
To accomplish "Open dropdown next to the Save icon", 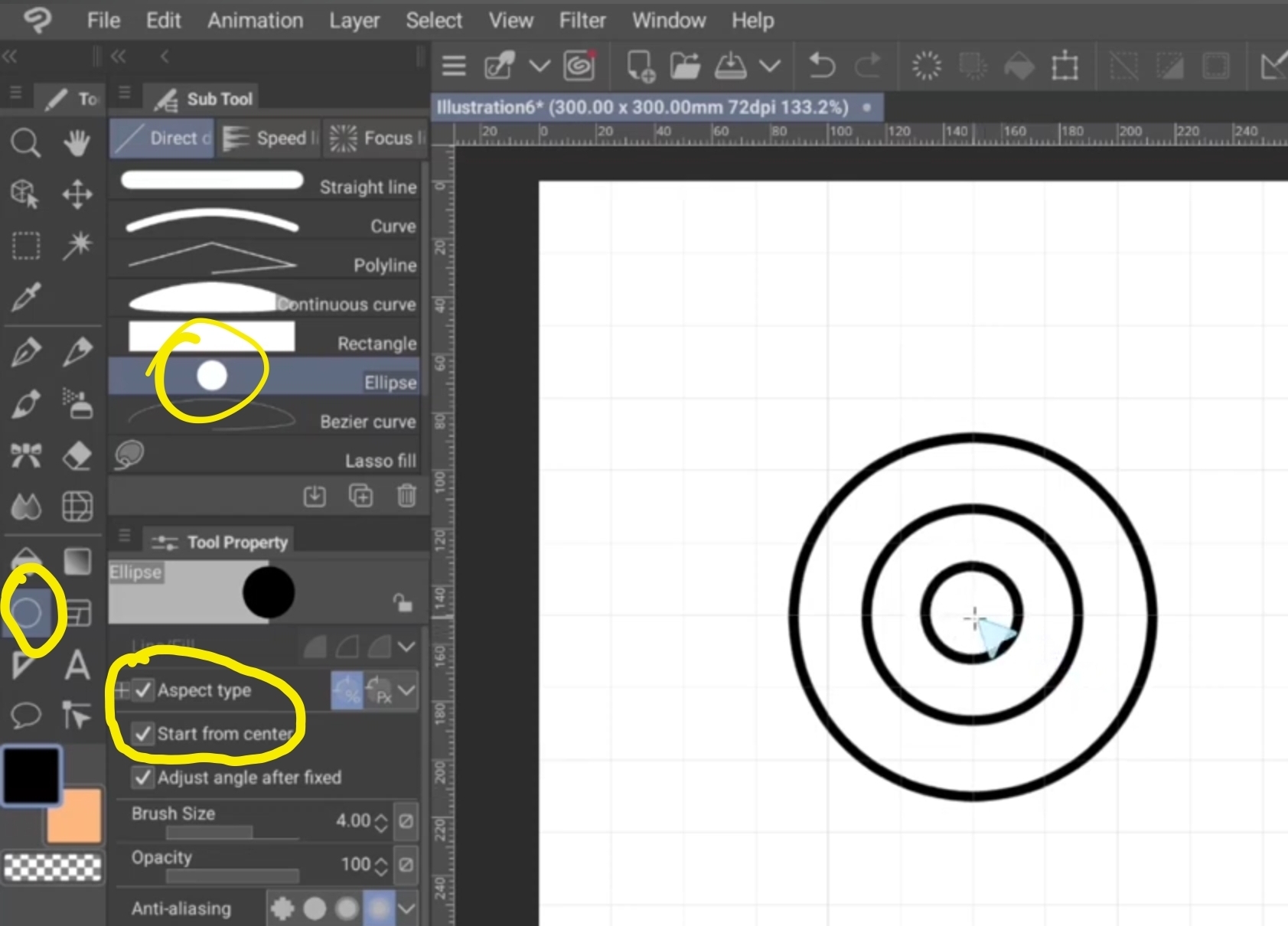I will (770, 66).
